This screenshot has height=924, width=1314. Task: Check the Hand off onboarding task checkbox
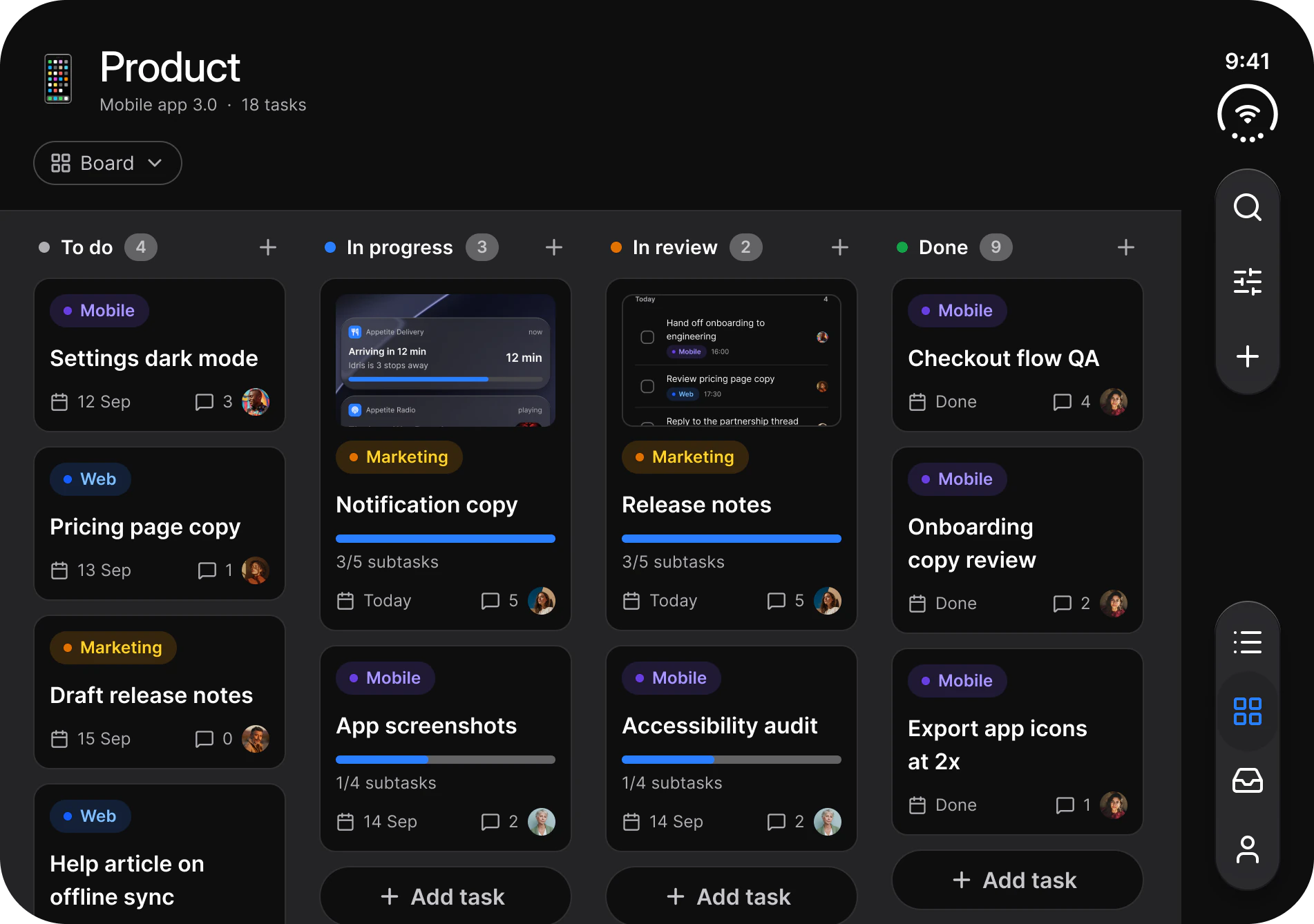[647, 337]
